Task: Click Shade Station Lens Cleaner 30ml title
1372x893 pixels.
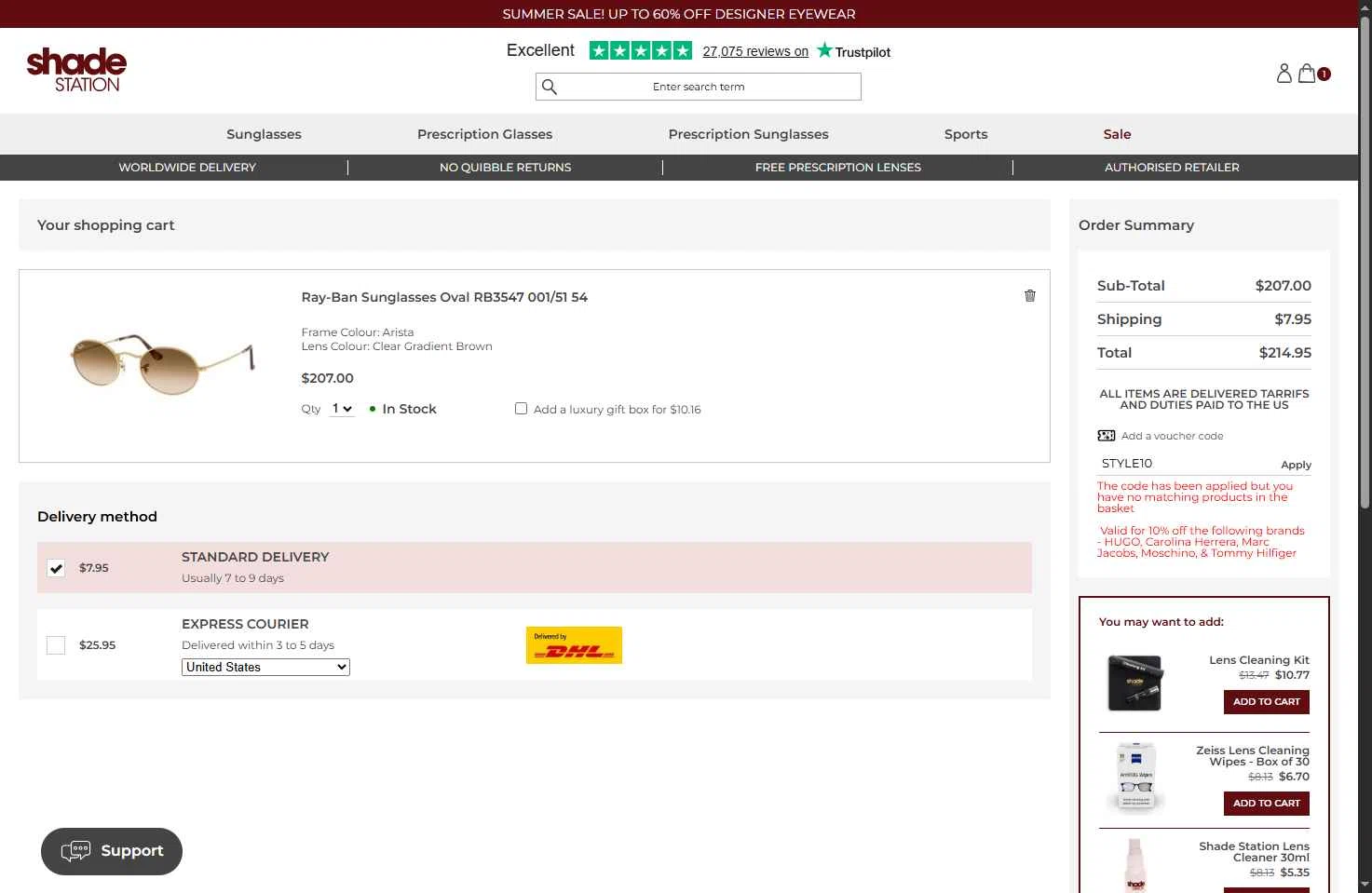Action: pyautogui.click(x=1254, y=852)
